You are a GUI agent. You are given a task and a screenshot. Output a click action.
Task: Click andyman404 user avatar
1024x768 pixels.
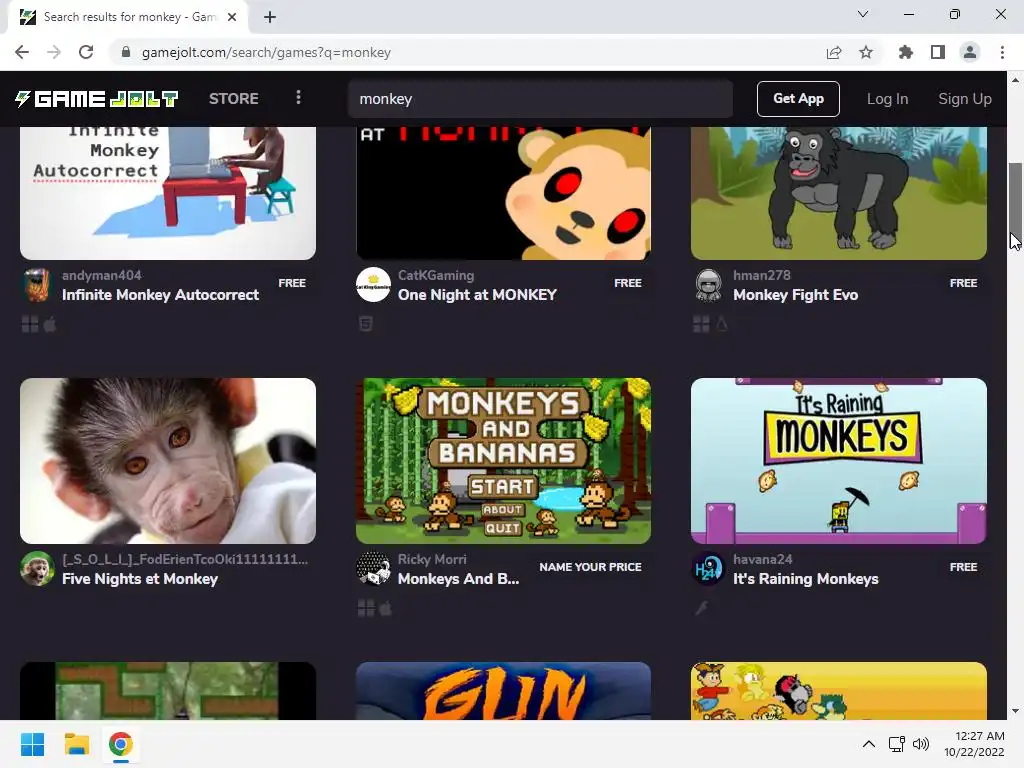click(37, 285)
